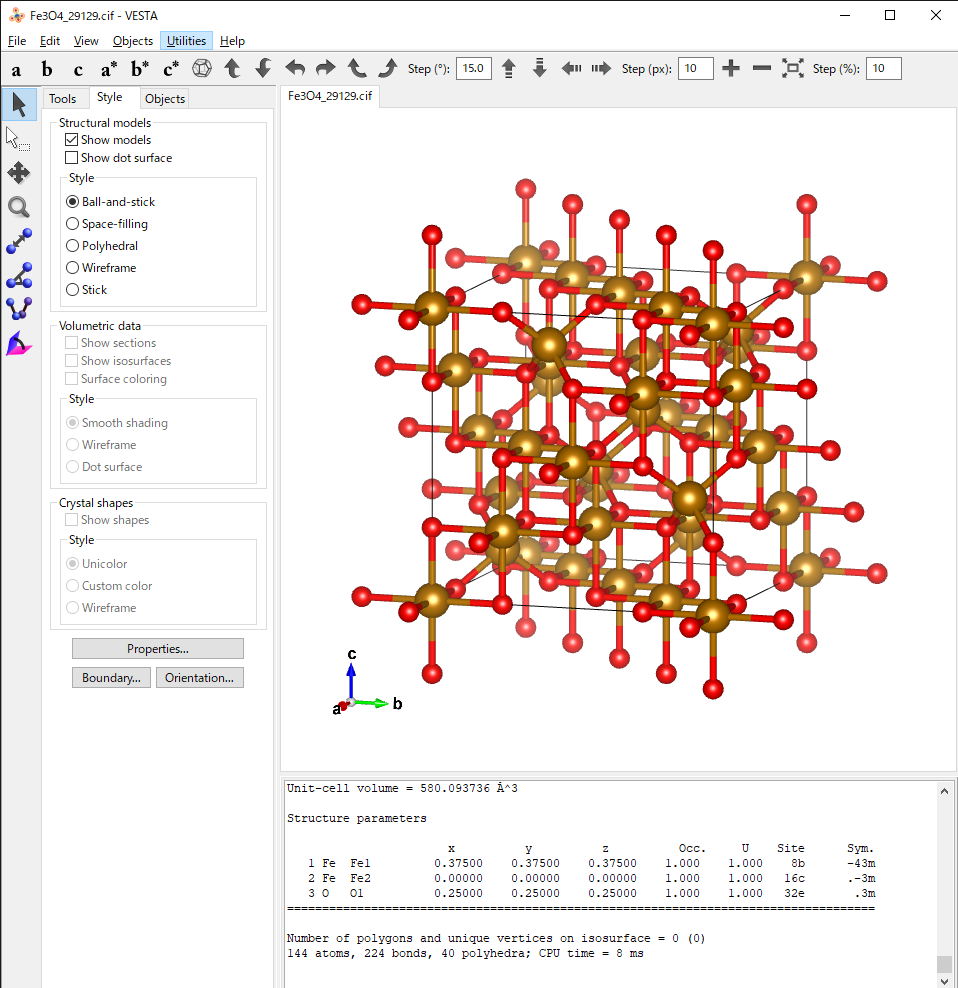This screenshot has height=988, width=958.
Task: View along the c* reciprocal axis
Action: coord(171,69)
